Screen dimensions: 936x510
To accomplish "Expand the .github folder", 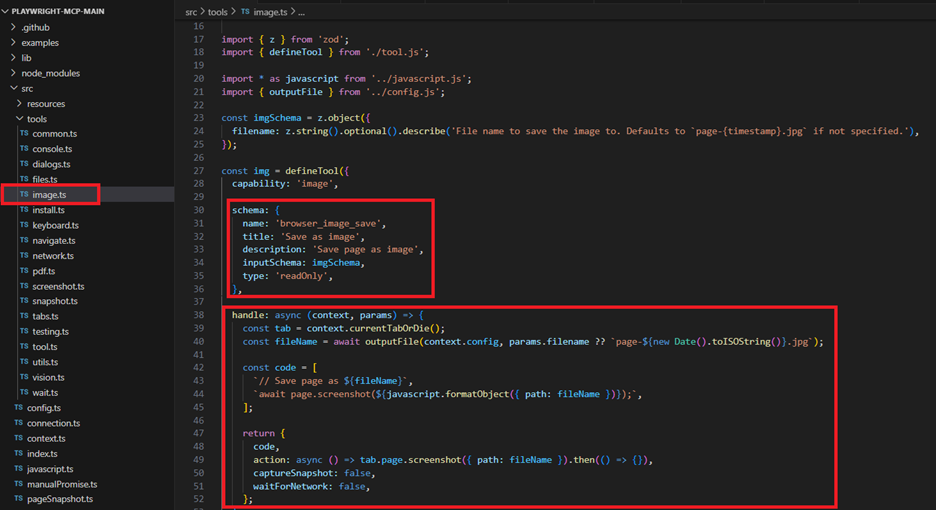I will (35, 27).
